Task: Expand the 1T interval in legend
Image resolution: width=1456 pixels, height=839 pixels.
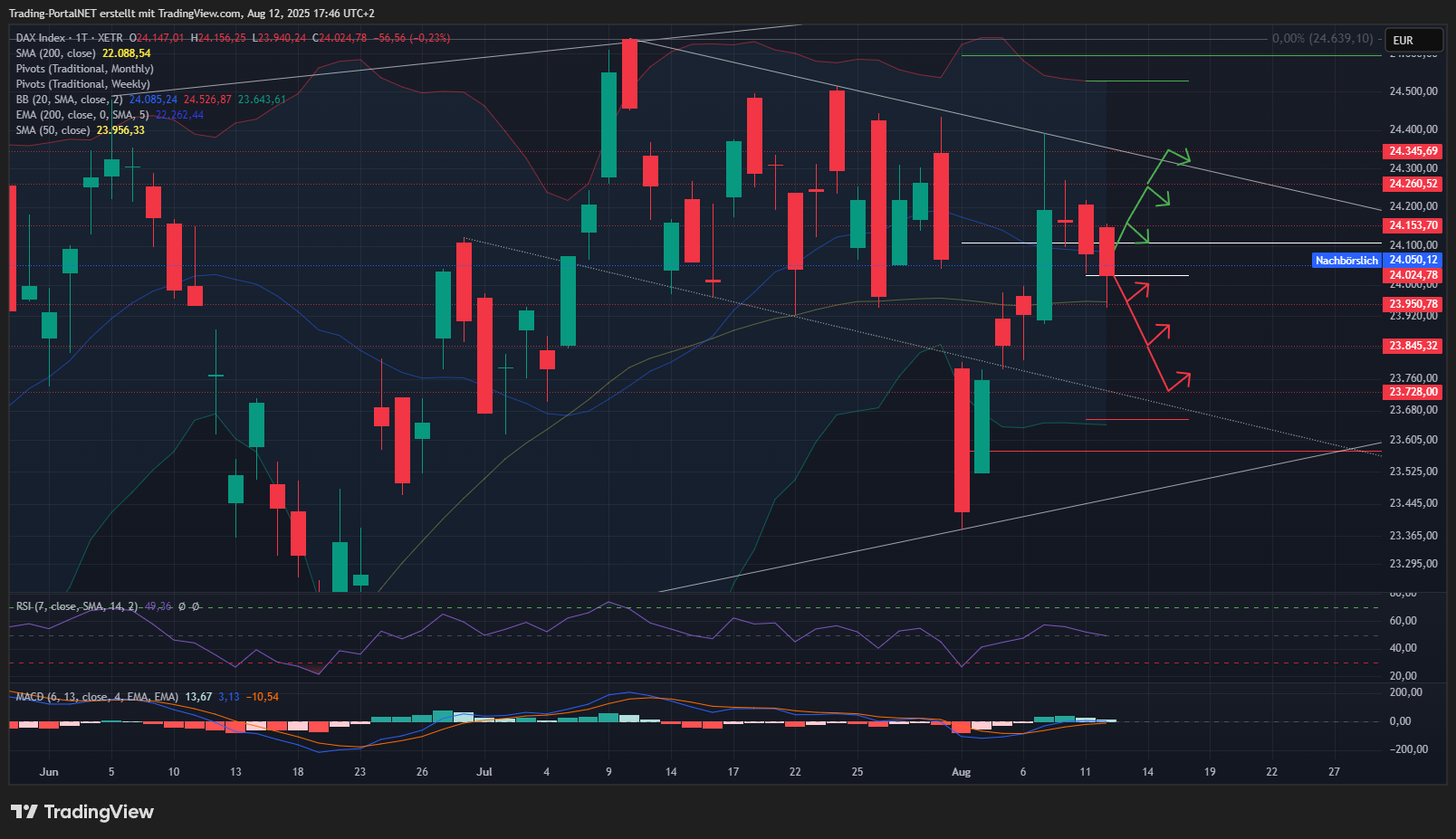Action: pyautogui.click(x=81, y=38)
